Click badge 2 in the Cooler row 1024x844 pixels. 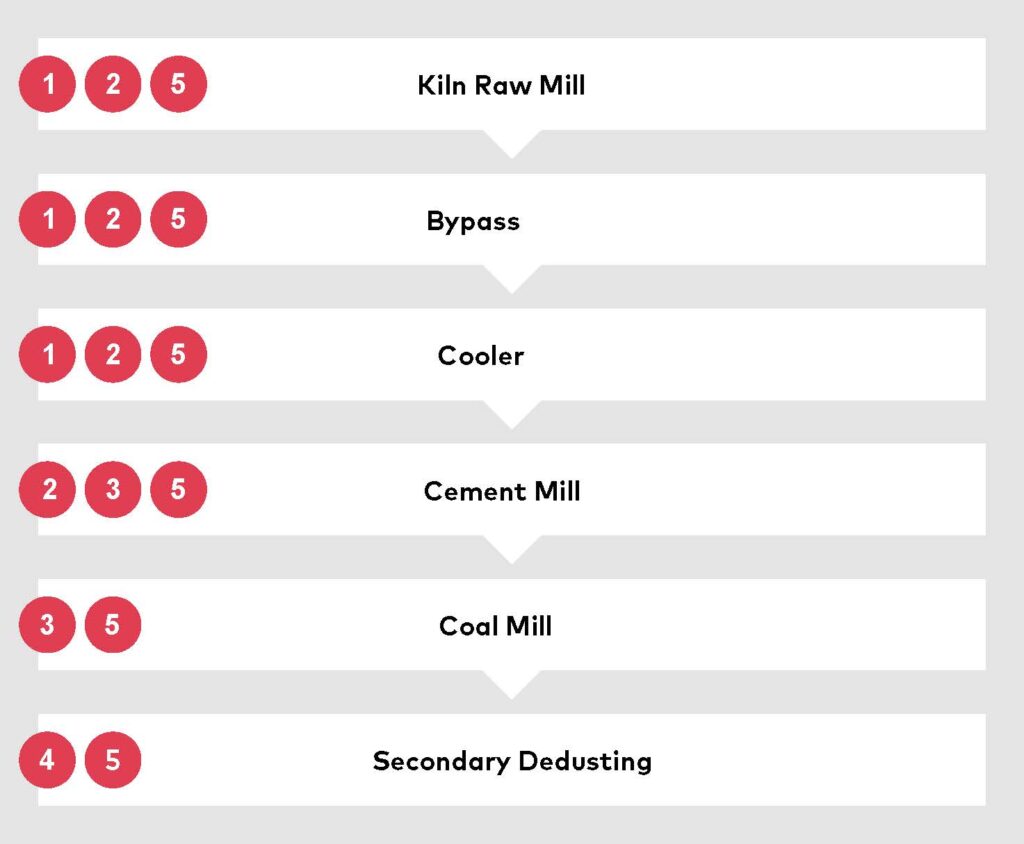[113, 355]
